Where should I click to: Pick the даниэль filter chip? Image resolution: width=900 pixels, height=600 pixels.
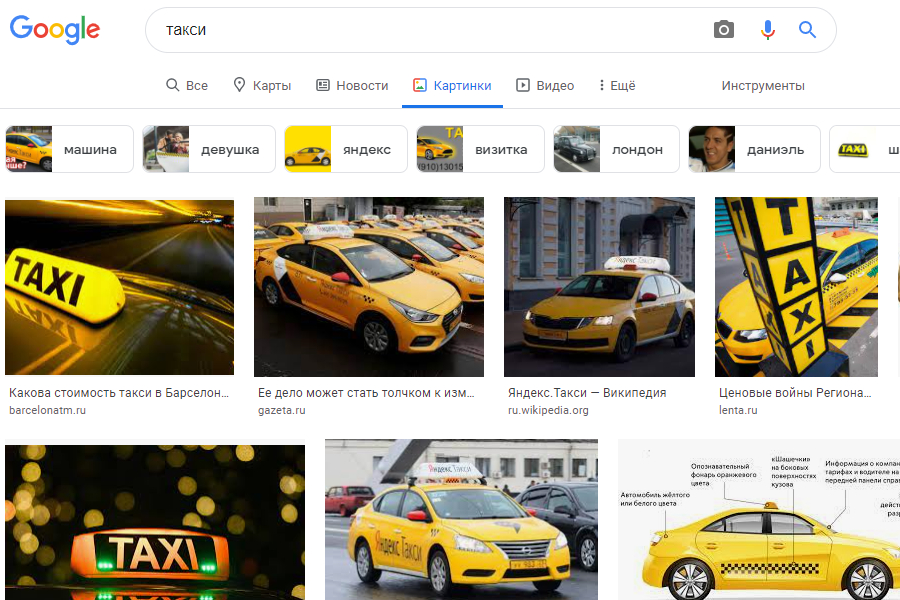click(x=754, y=149)
